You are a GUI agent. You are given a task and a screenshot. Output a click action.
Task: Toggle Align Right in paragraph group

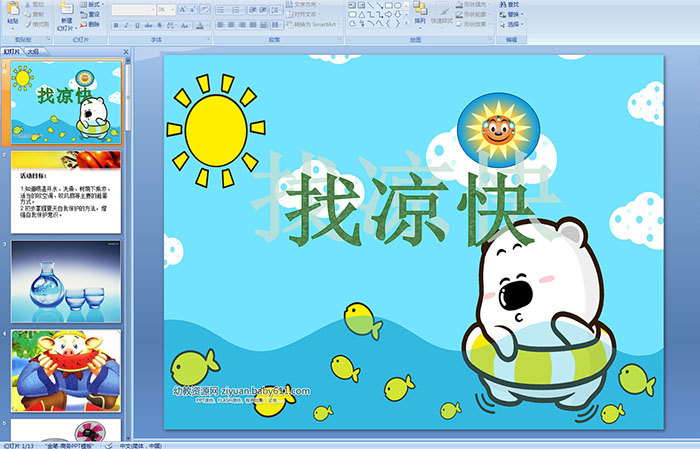click(x=242, y=25)
